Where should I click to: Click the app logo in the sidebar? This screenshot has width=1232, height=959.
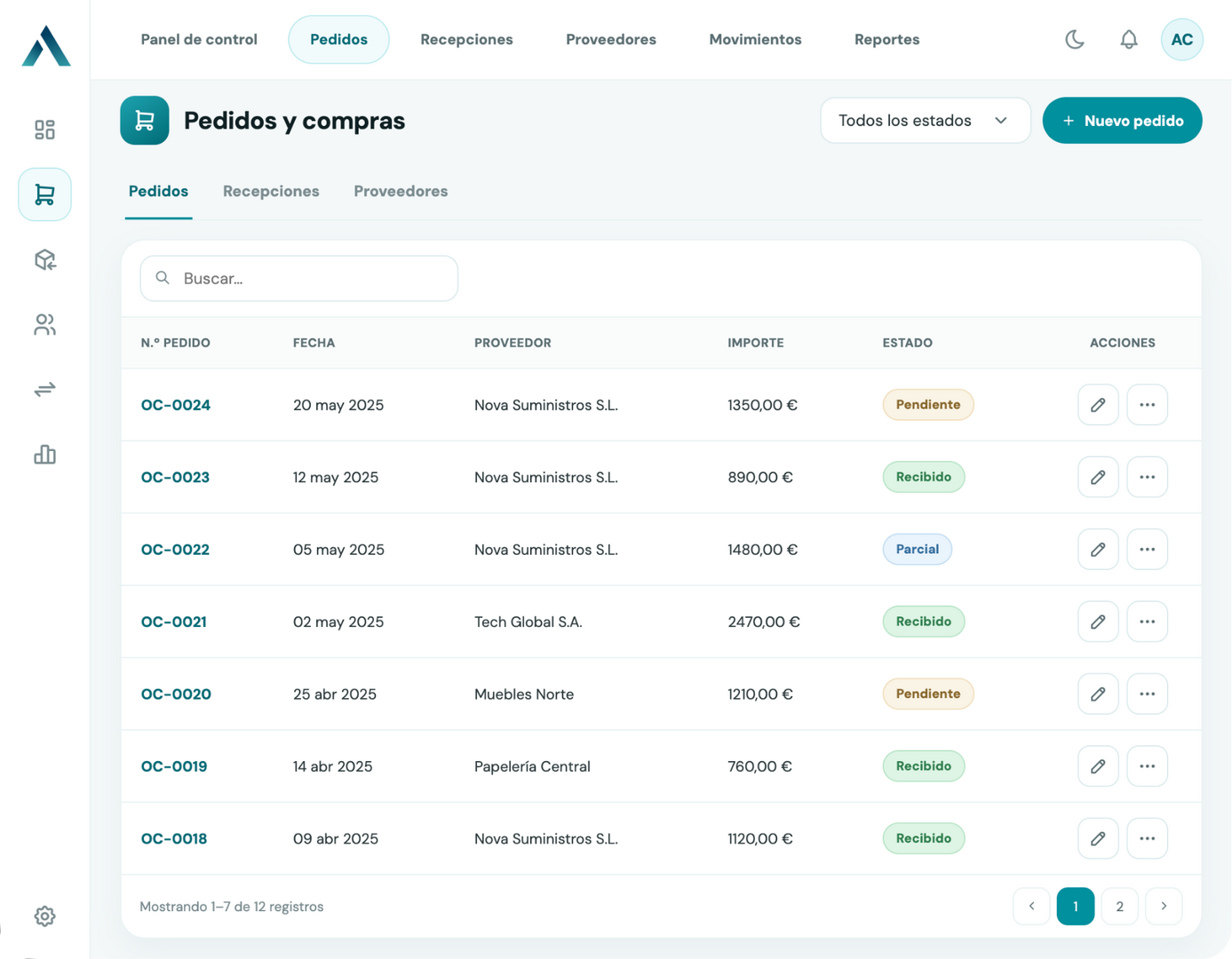[x=45, y=45]
